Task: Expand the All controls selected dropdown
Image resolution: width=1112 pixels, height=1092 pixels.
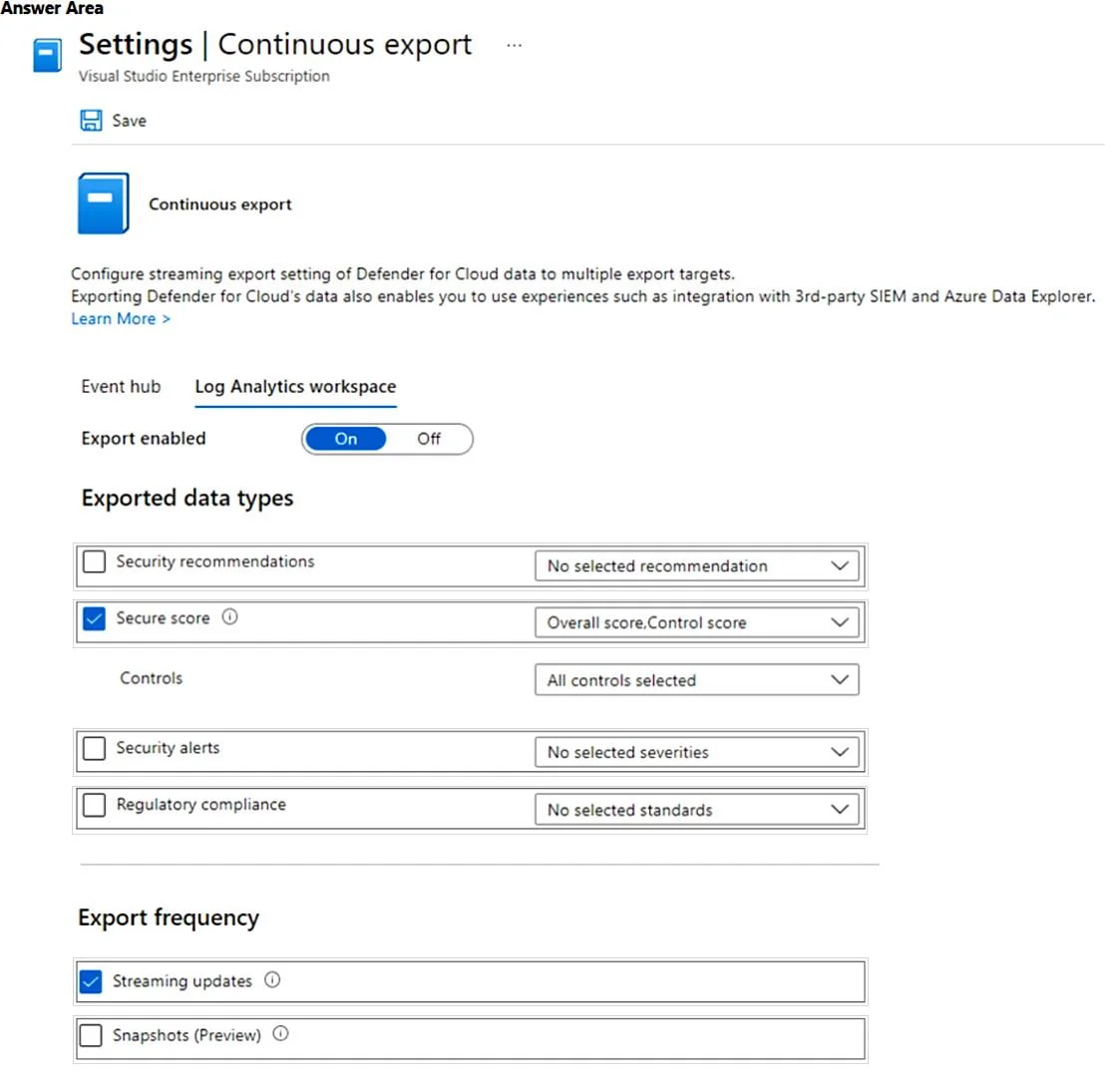Action: coord(697,680)
